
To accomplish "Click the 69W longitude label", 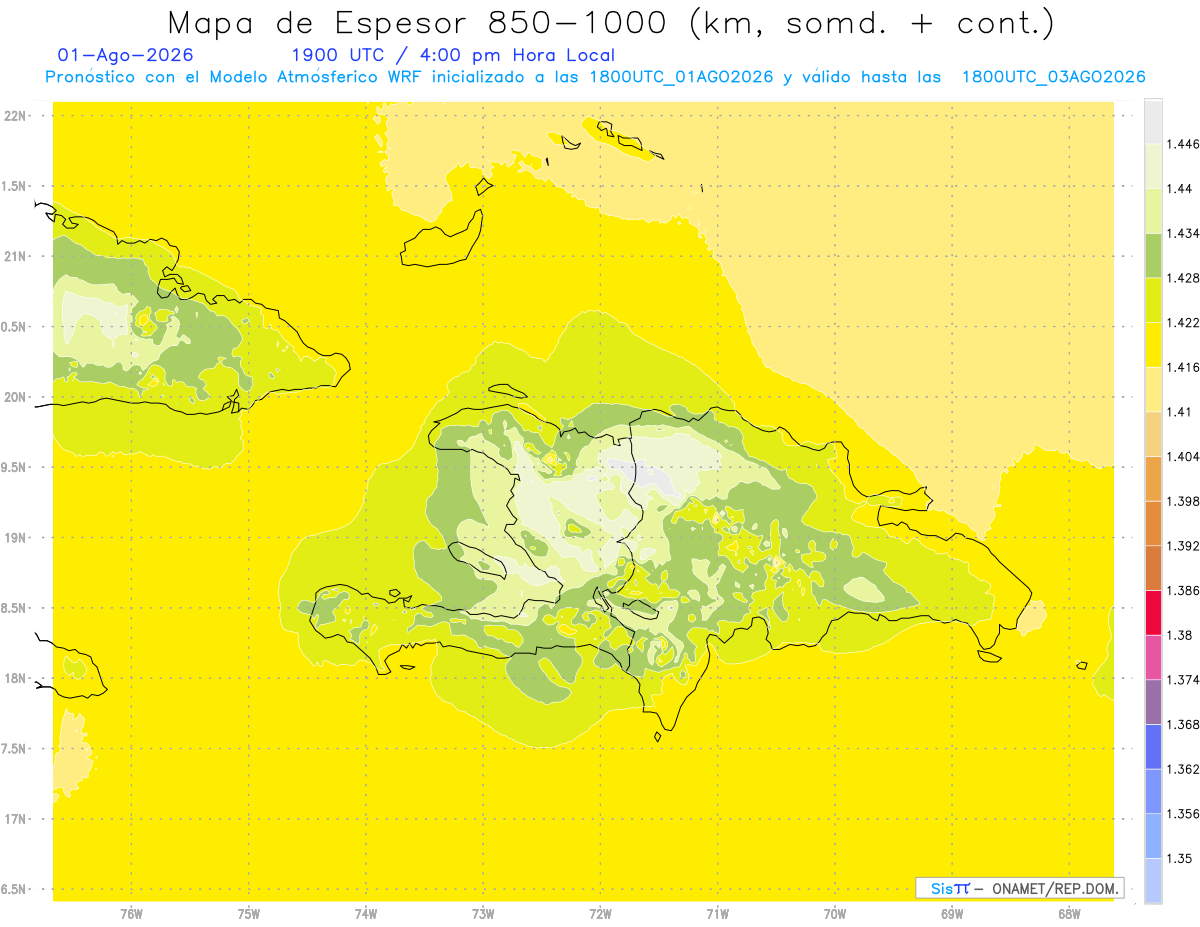I will click(x=952, y=914).
